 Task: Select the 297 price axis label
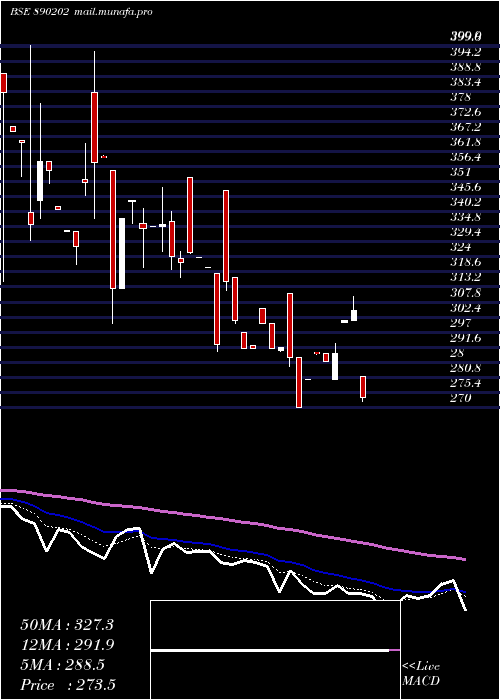pyautogui.click(x=460, y=322)
